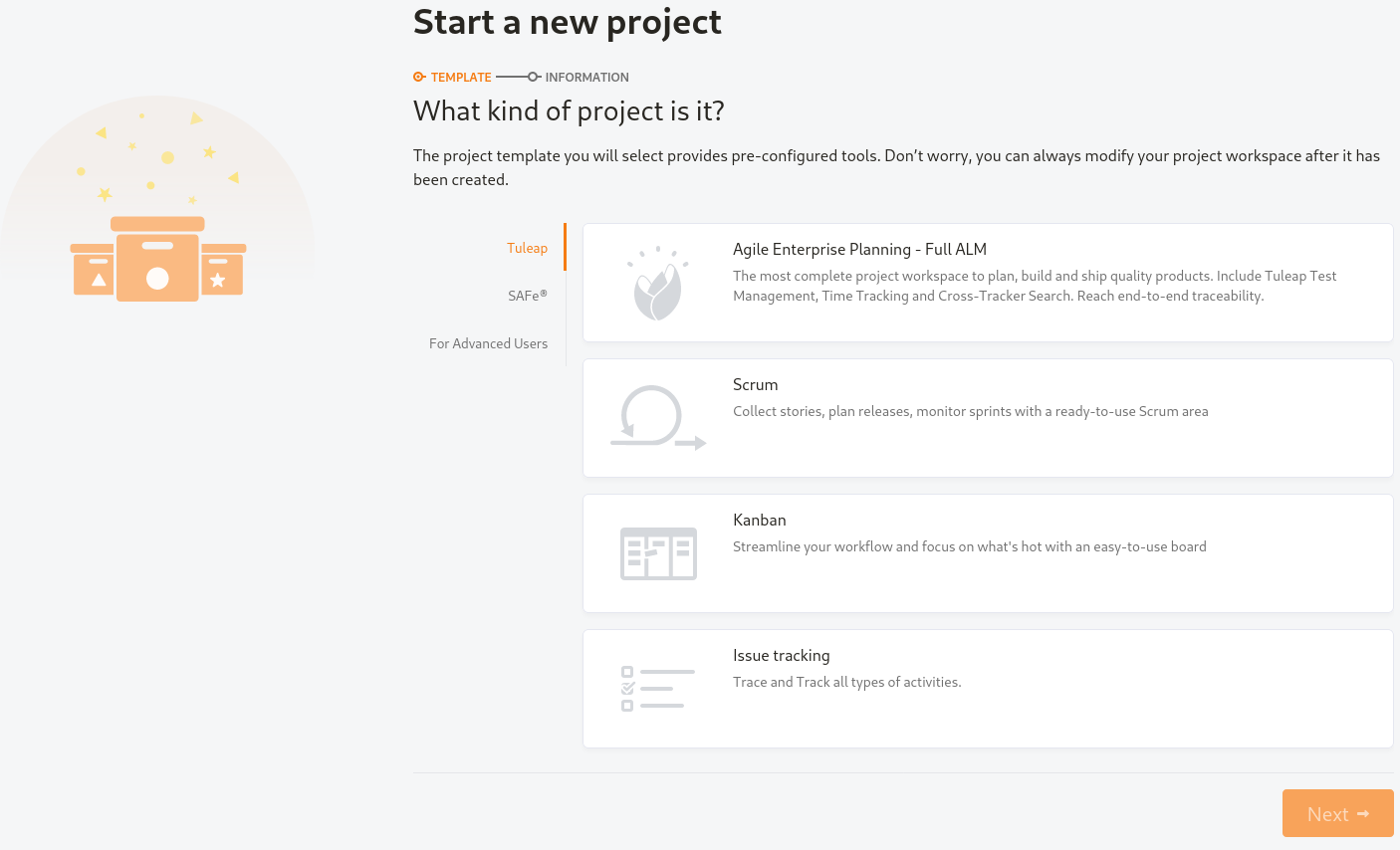Click the arrow icon inside the Next button
Viewport: 1400px width, 850px height.
click(1363, 813)
